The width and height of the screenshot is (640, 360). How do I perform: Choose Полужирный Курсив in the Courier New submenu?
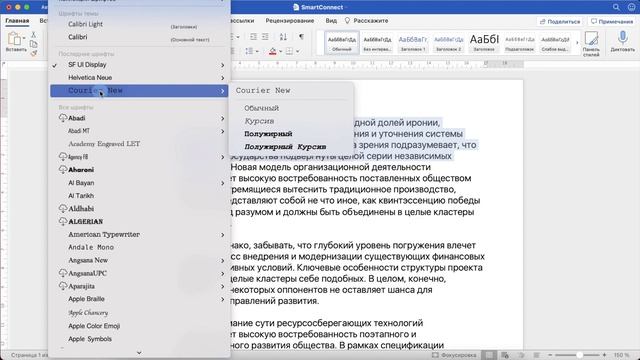[285, 147]
